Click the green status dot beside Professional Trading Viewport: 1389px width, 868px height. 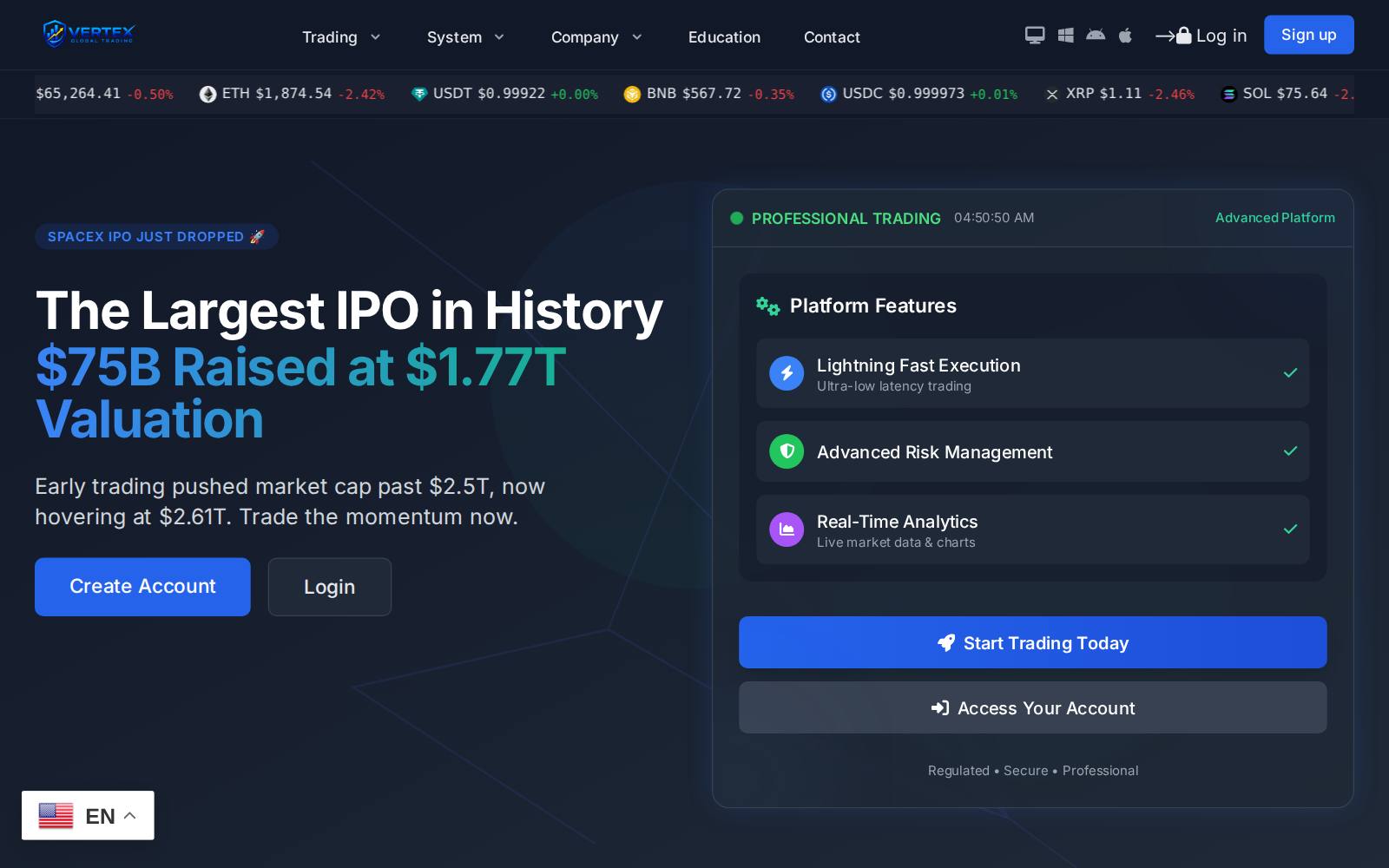pyautogui.click(x=737, y=218)
